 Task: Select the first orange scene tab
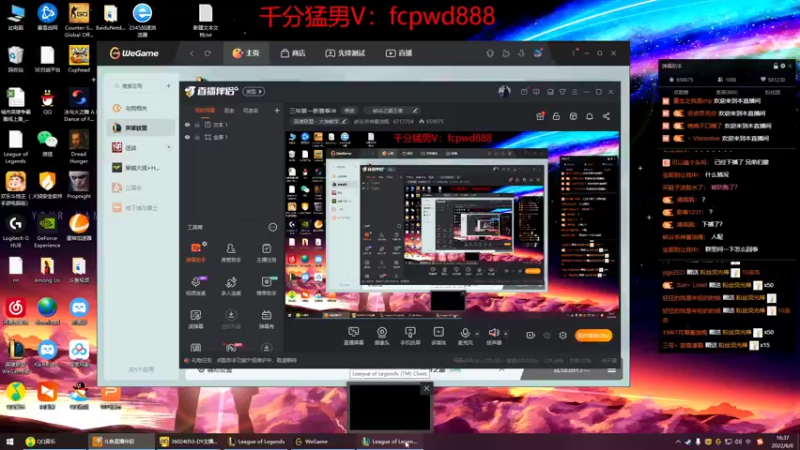[x=205, y=110]
